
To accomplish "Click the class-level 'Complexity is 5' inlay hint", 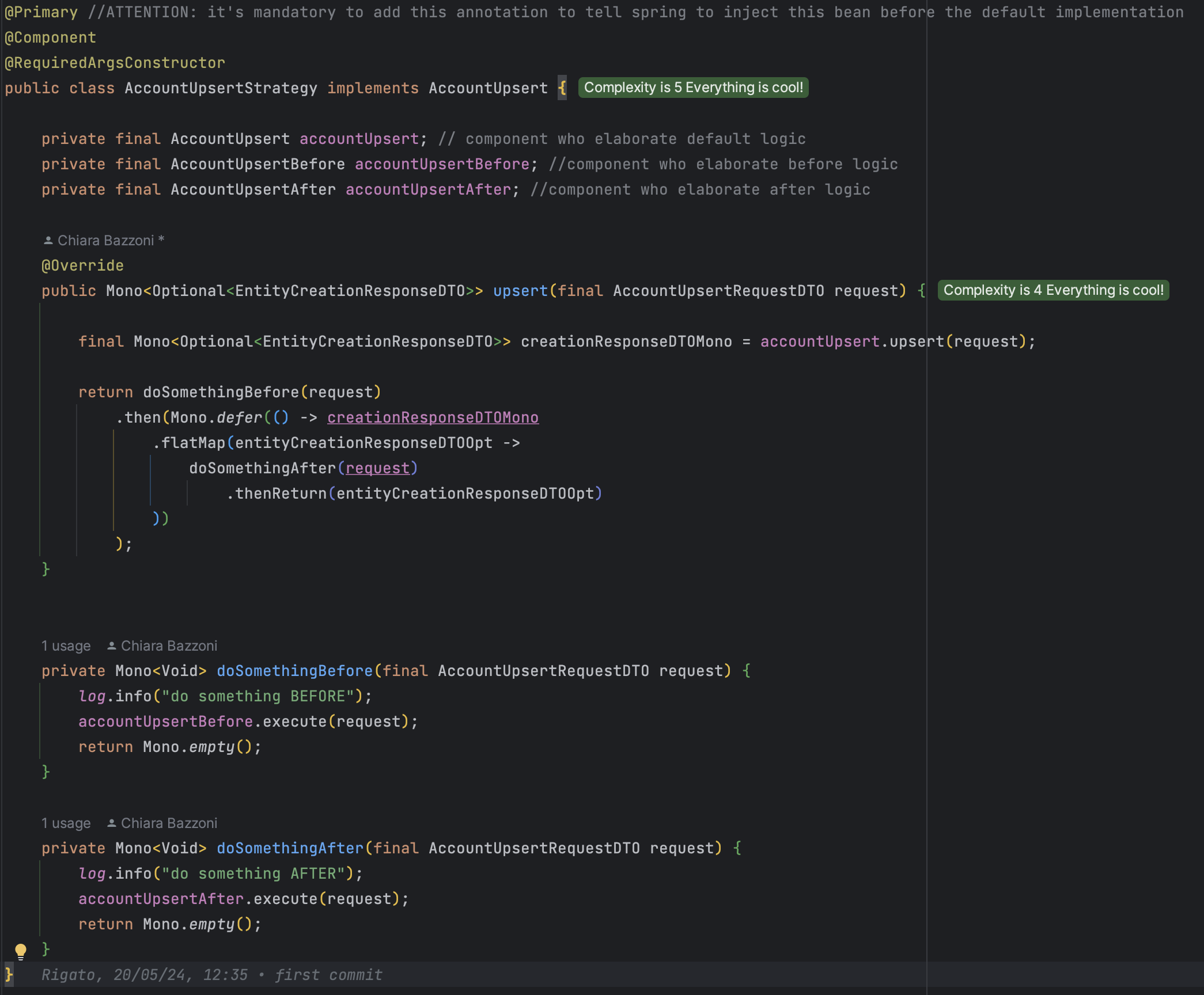I will click(693, 88).
